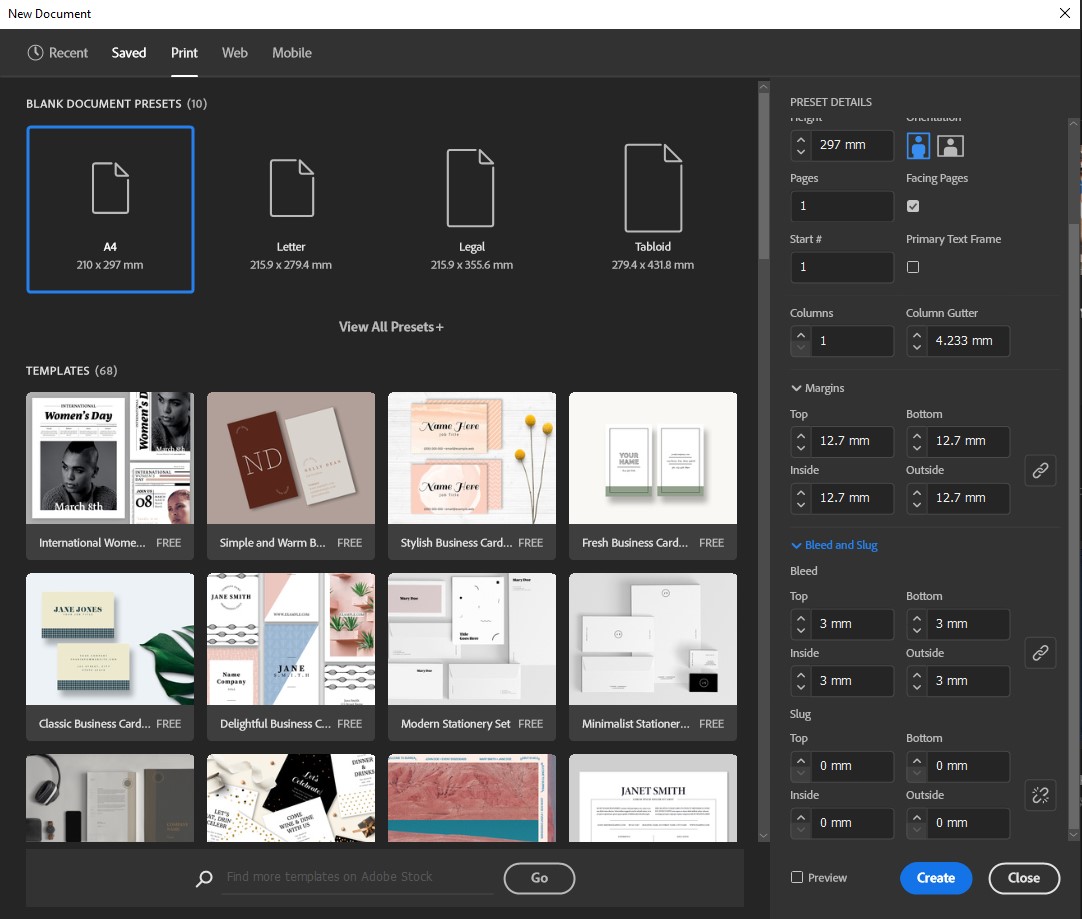
Task: Click the search magnifier icon in template search
Action: (204, 878)
